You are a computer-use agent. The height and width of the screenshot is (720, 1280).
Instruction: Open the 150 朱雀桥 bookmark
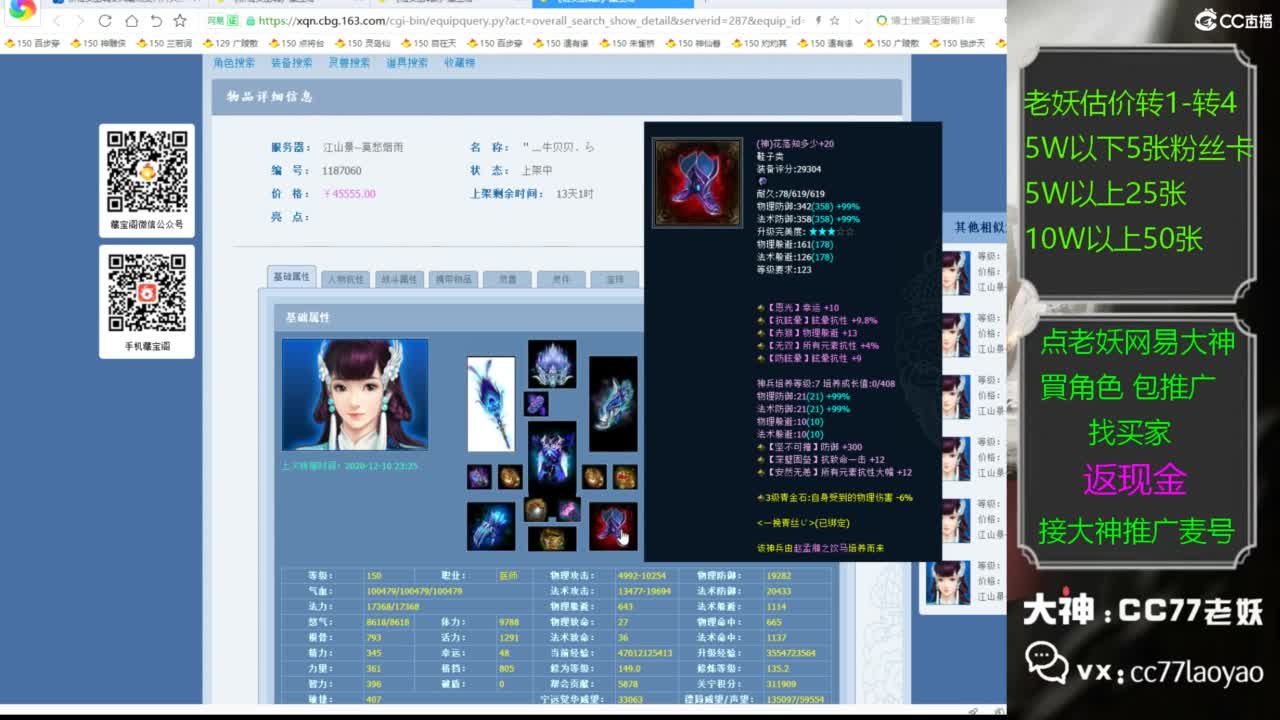[x=626, y=44]
